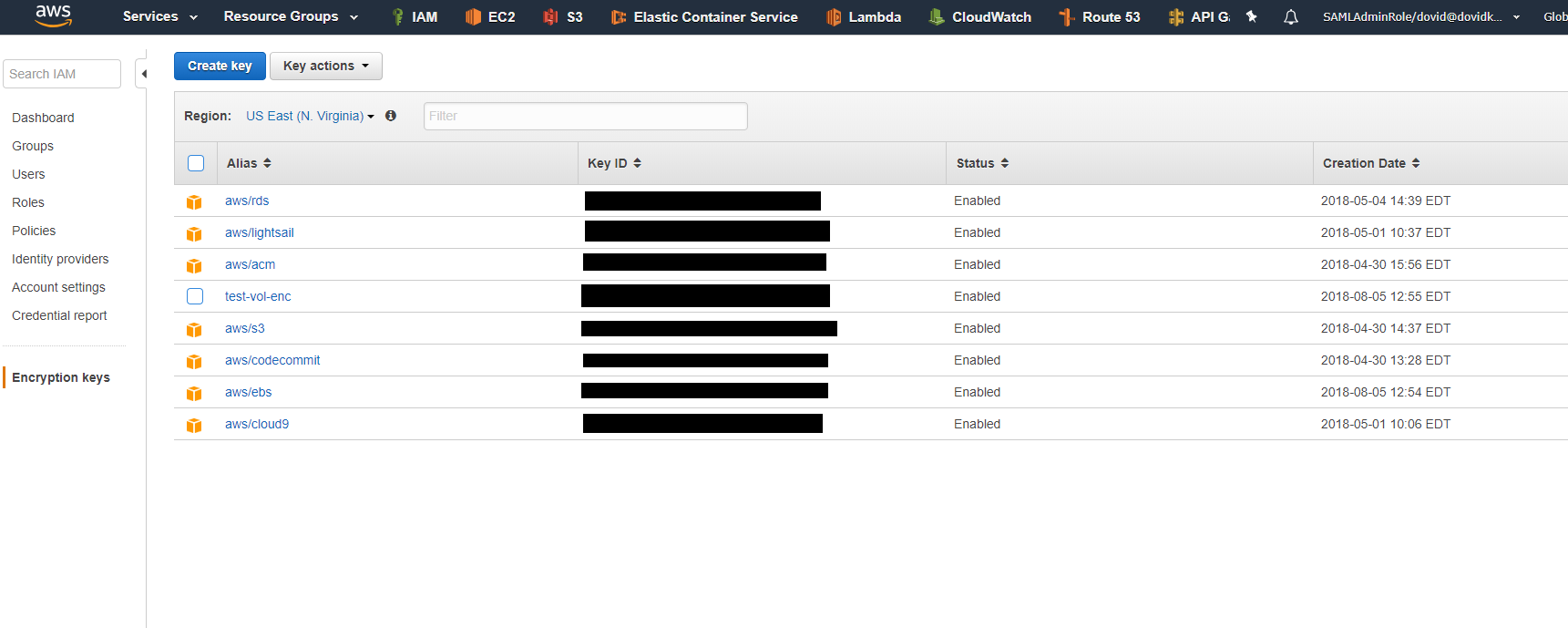1568x628 pixels.
Task: Go to Dashboard in IAM sidebar
Action: pyautogui.click(x=43, y=118)
